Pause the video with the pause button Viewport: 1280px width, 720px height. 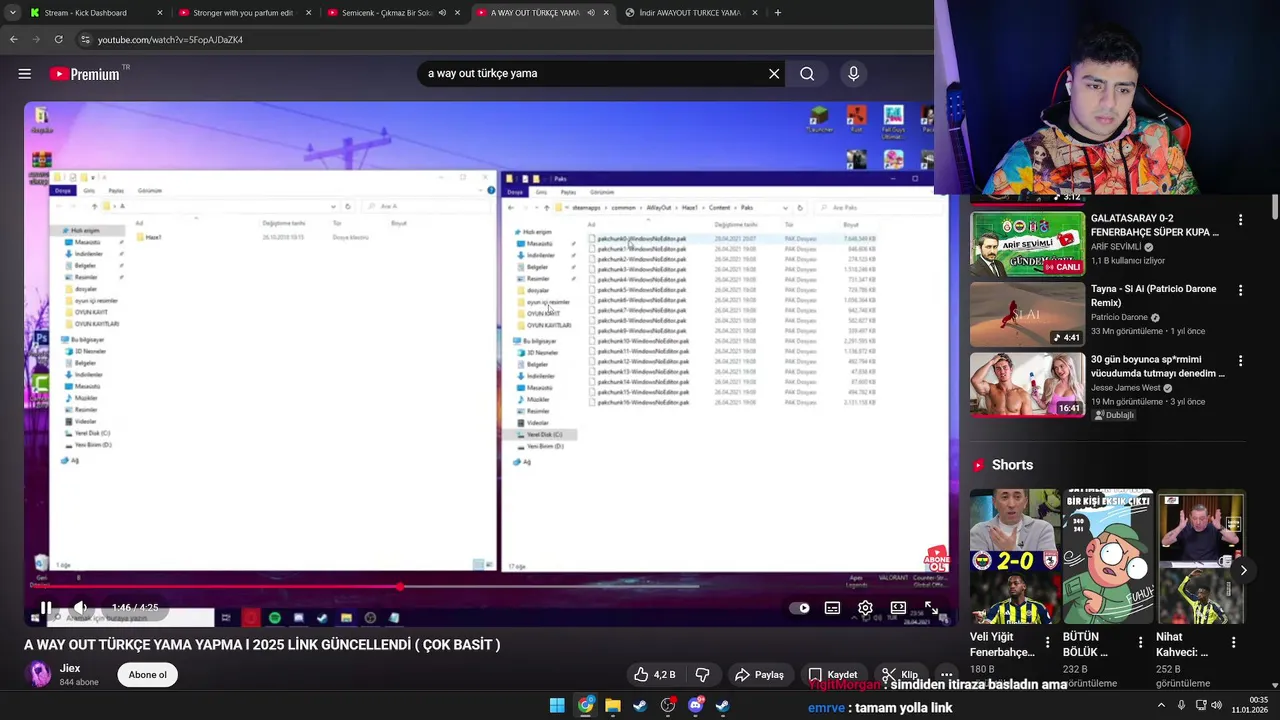tap(46, 607)
